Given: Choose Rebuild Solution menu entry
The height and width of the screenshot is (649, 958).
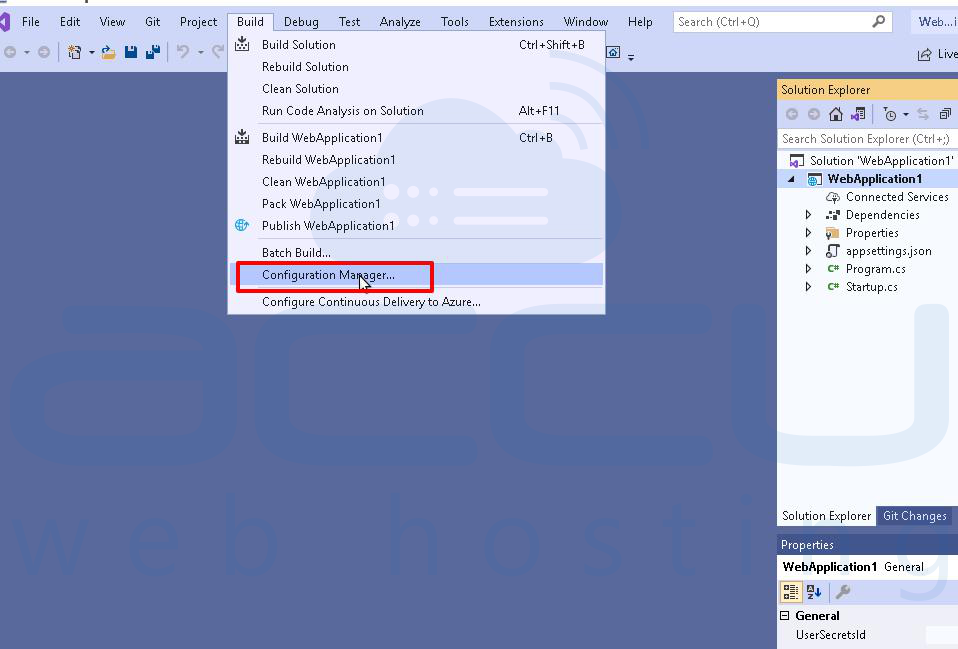Looking at the screenshot, I should tap(416, 67).
